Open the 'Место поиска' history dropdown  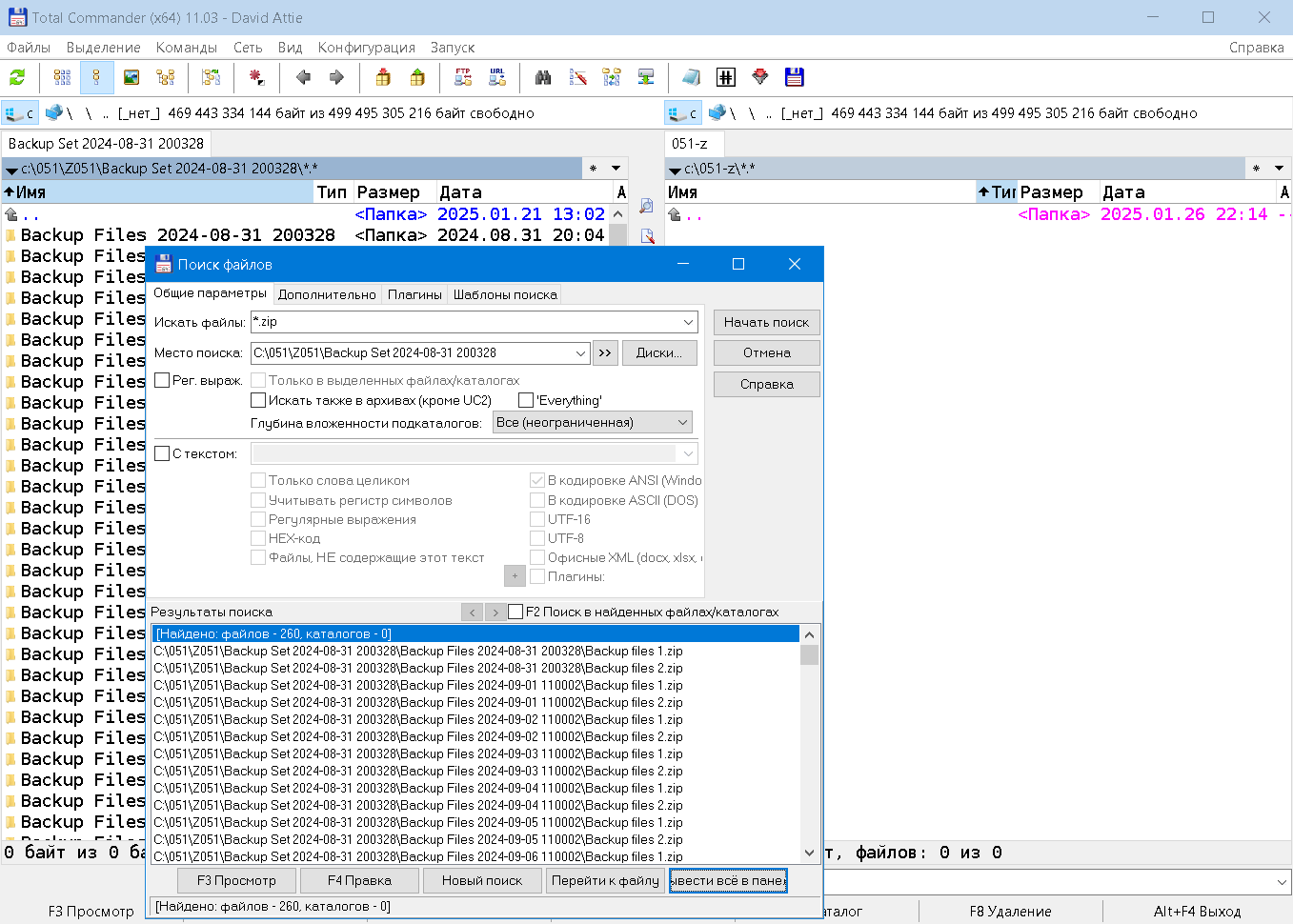click(x=581, y=352)
